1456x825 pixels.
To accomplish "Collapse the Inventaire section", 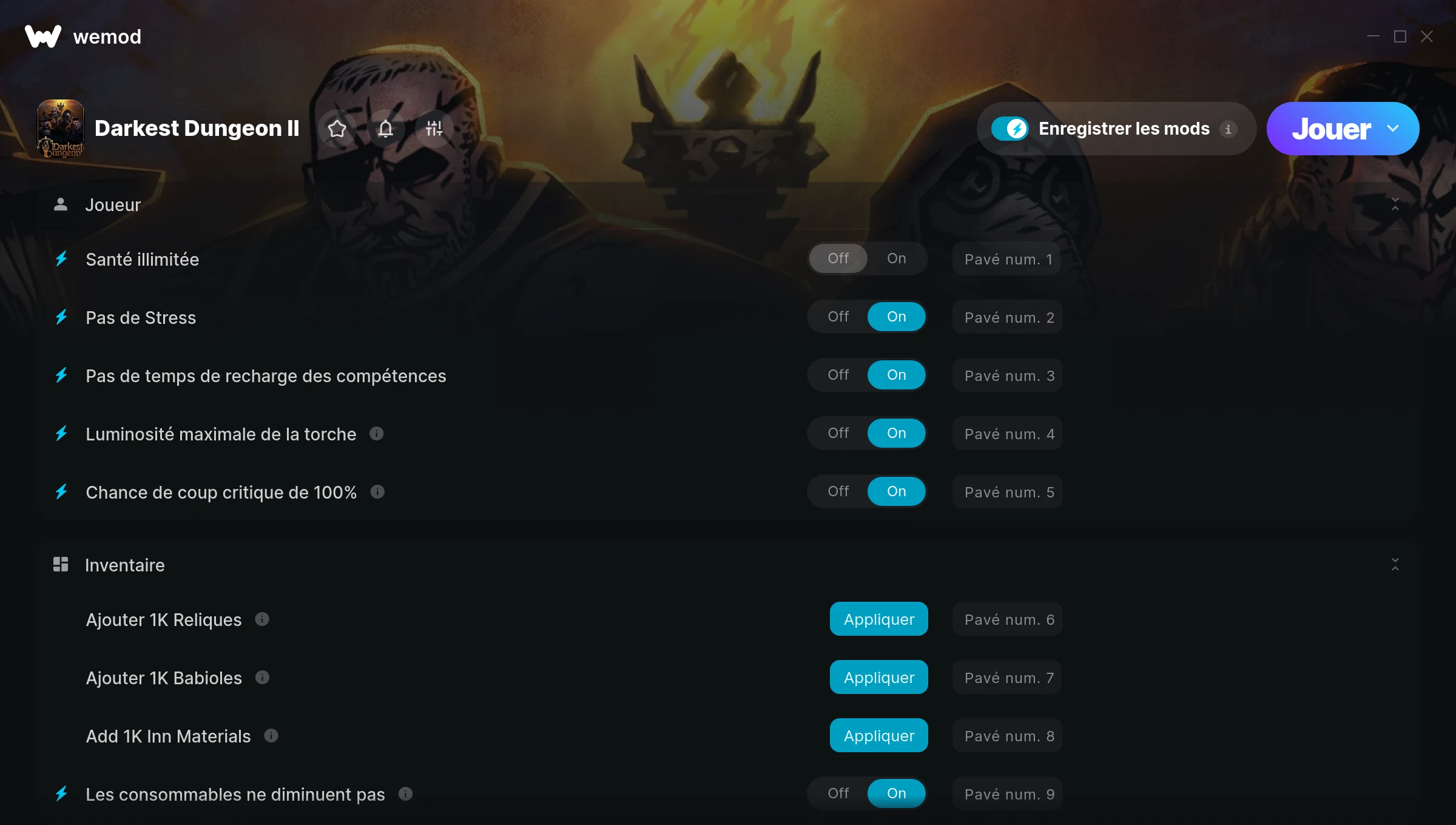I will (x=1395, y=565).
